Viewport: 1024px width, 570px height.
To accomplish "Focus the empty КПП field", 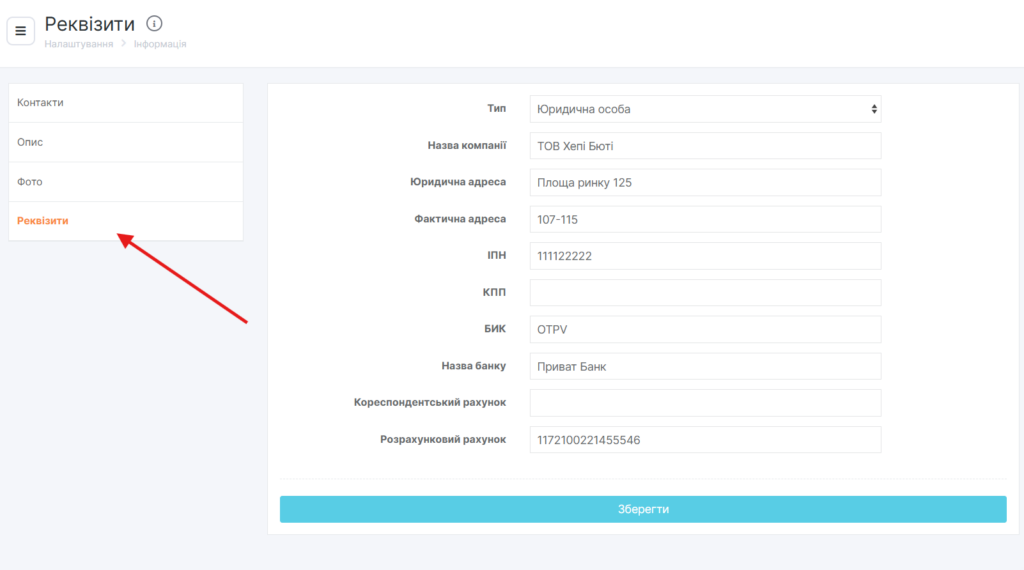I will 705,293.
